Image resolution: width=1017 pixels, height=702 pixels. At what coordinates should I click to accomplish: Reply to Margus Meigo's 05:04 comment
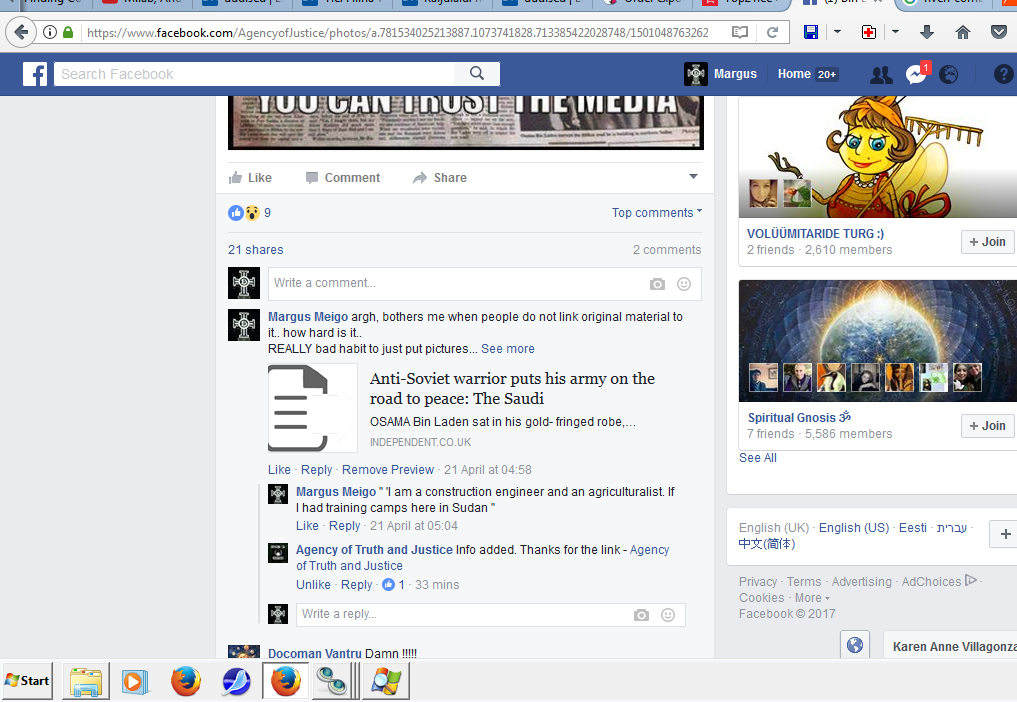pyautogui.click(x=344, y=526)
